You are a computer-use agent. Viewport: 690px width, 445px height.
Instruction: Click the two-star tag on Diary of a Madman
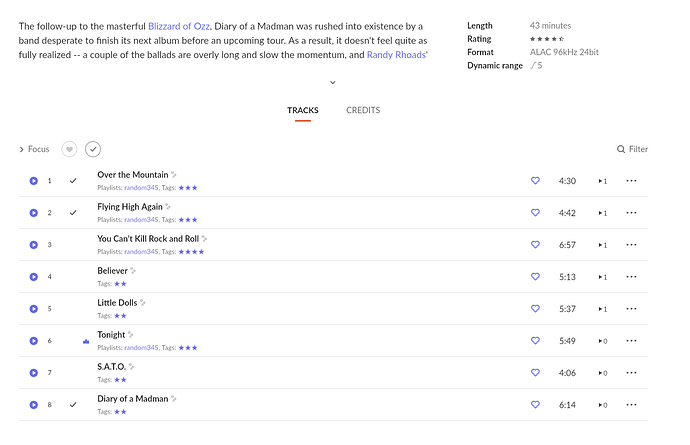[x=120, y=412]
